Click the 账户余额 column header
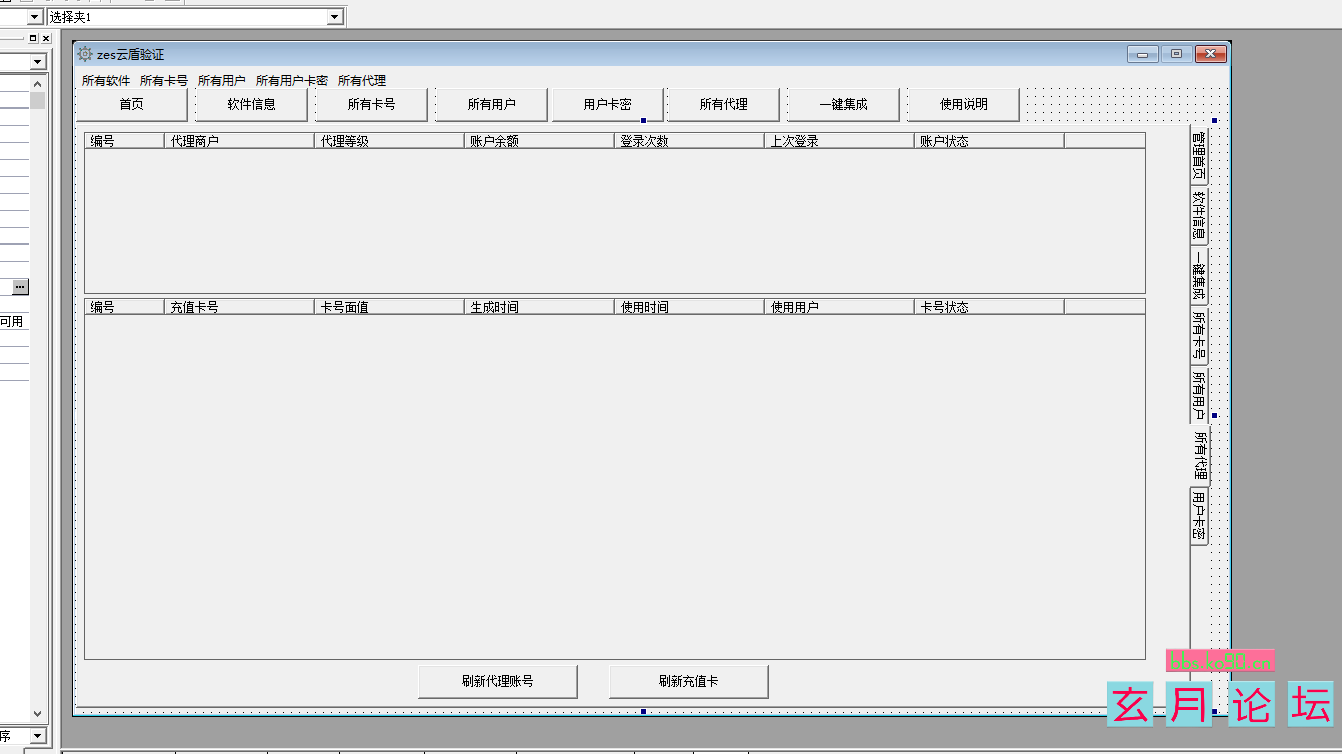The image size is (1342, 754). pos(539,141)
